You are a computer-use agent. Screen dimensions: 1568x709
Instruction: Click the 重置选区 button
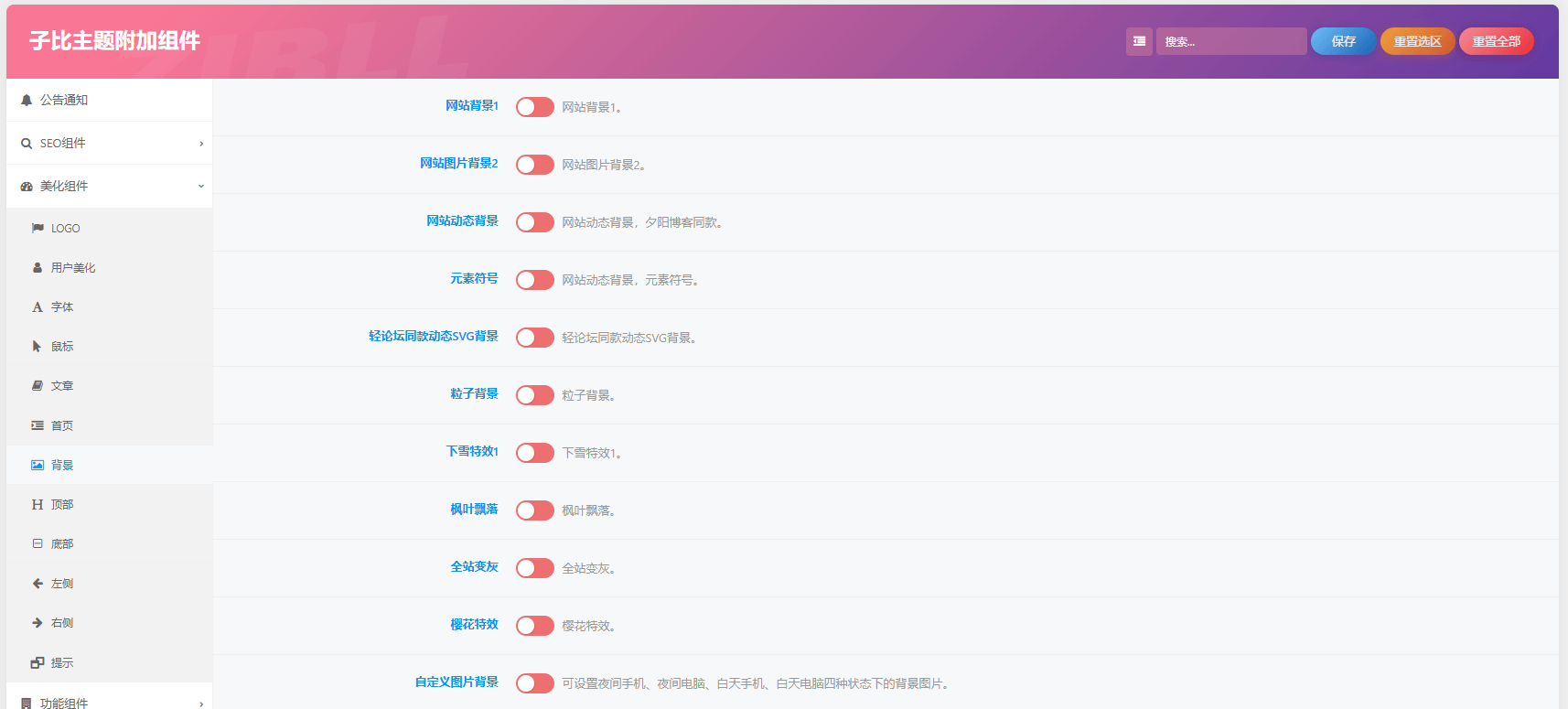point(1417,41)
